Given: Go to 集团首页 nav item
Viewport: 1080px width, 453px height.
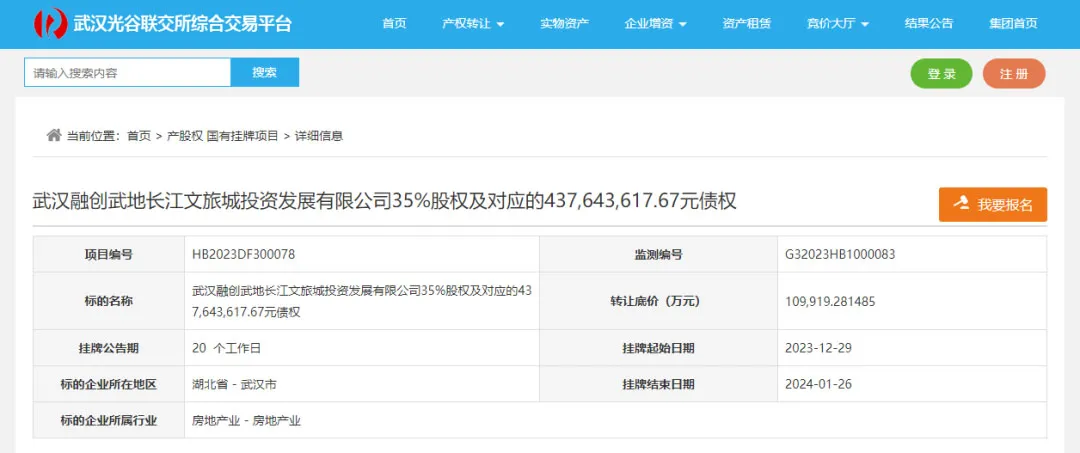Looking at the screenshot, I should (x=1013, y=23).
